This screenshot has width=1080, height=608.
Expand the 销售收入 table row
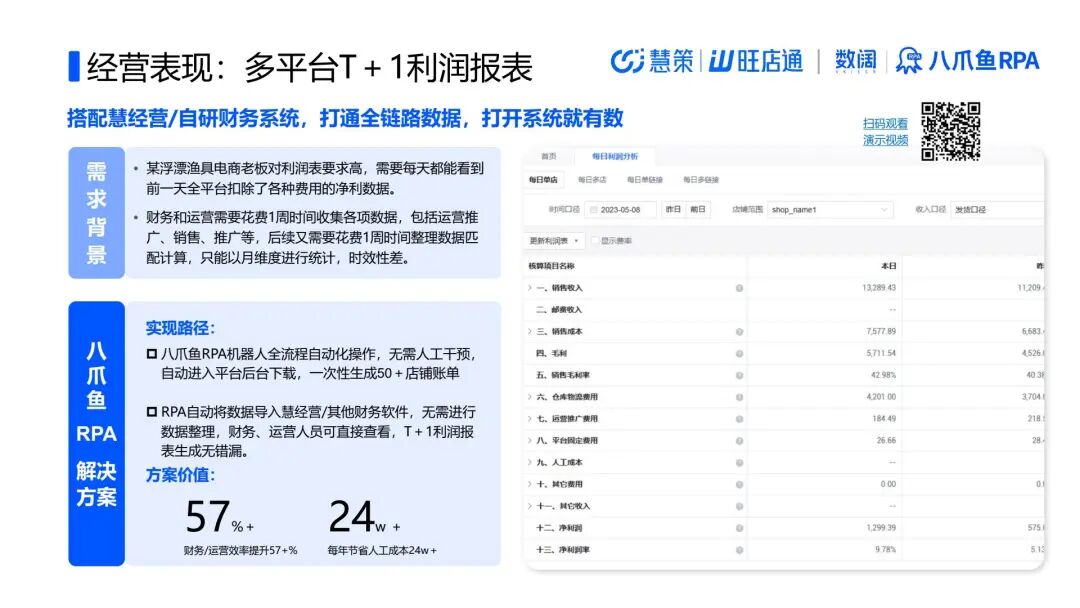(530, 287)
